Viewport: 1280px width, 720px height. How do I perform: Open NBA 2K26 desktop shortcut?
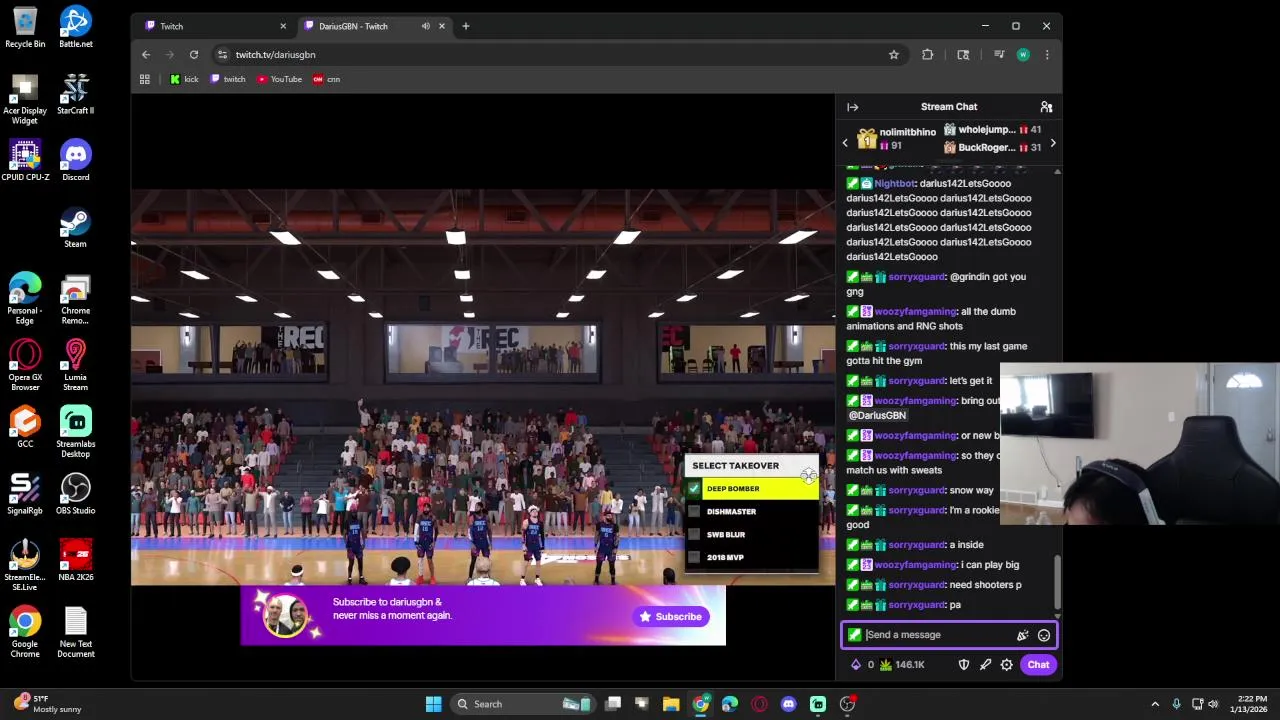[x=76, y=561]
